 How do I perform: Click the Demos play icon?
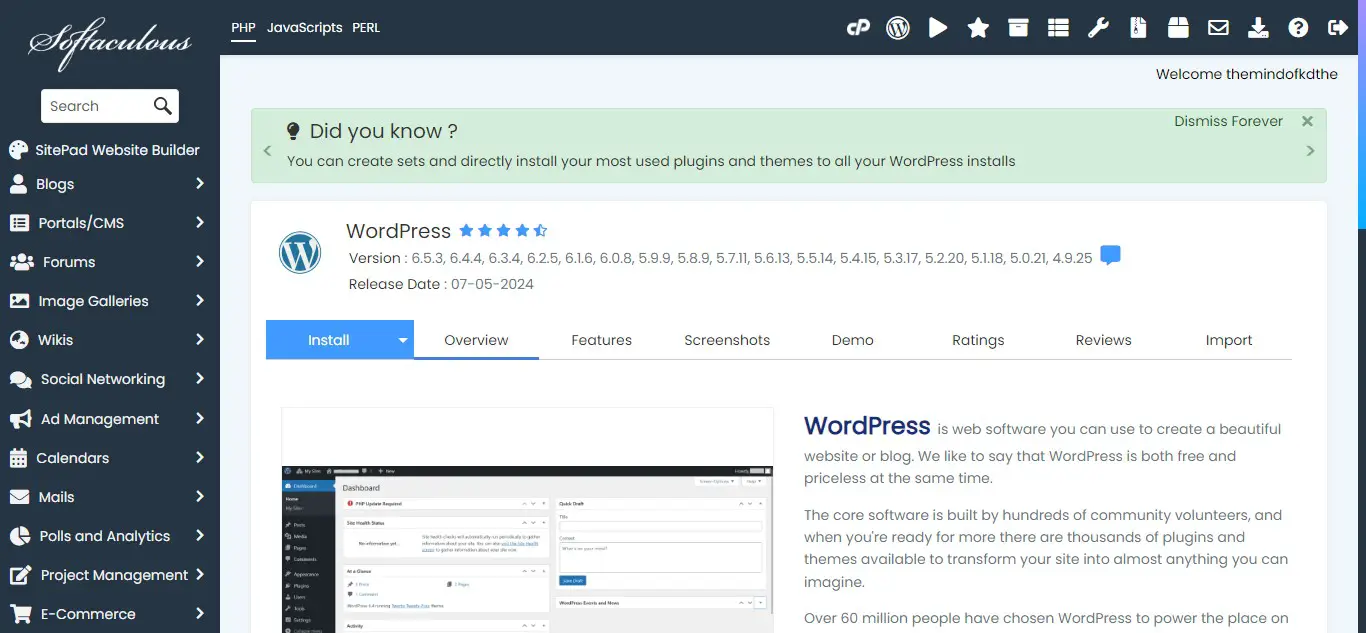pyautogui.click(x=938, y=28)
